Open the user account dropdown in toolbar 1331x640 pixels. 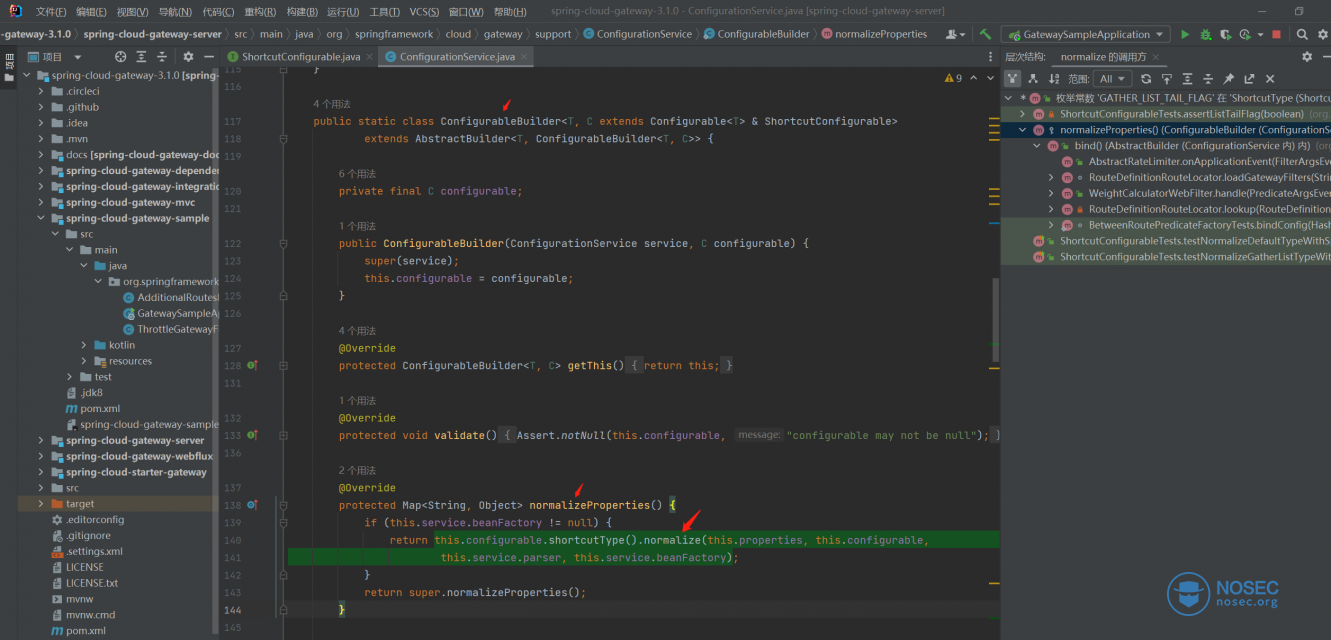pyautogui.click(x=956, y=34)
